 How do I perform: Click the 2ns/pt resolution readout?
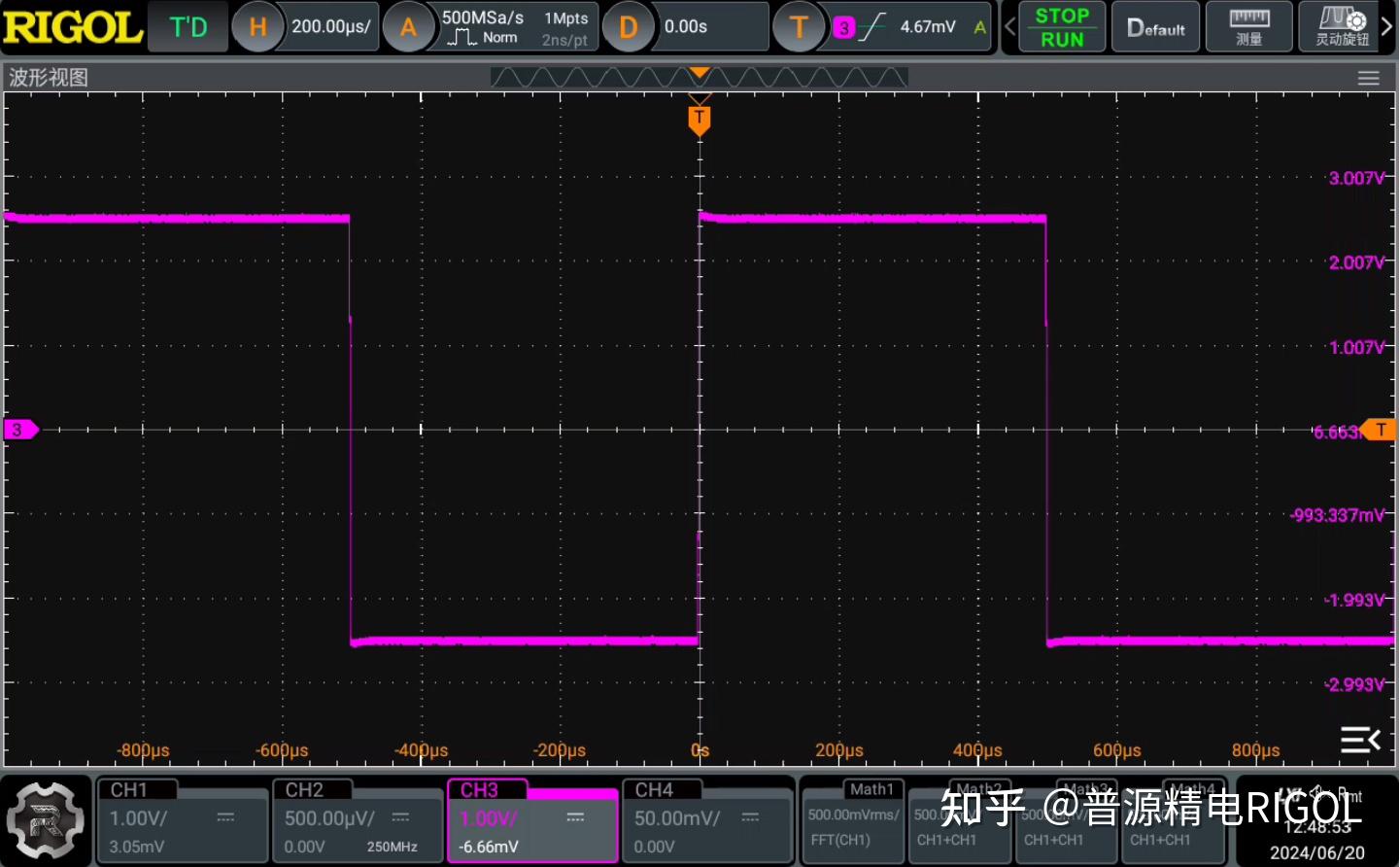pos(564,40)
